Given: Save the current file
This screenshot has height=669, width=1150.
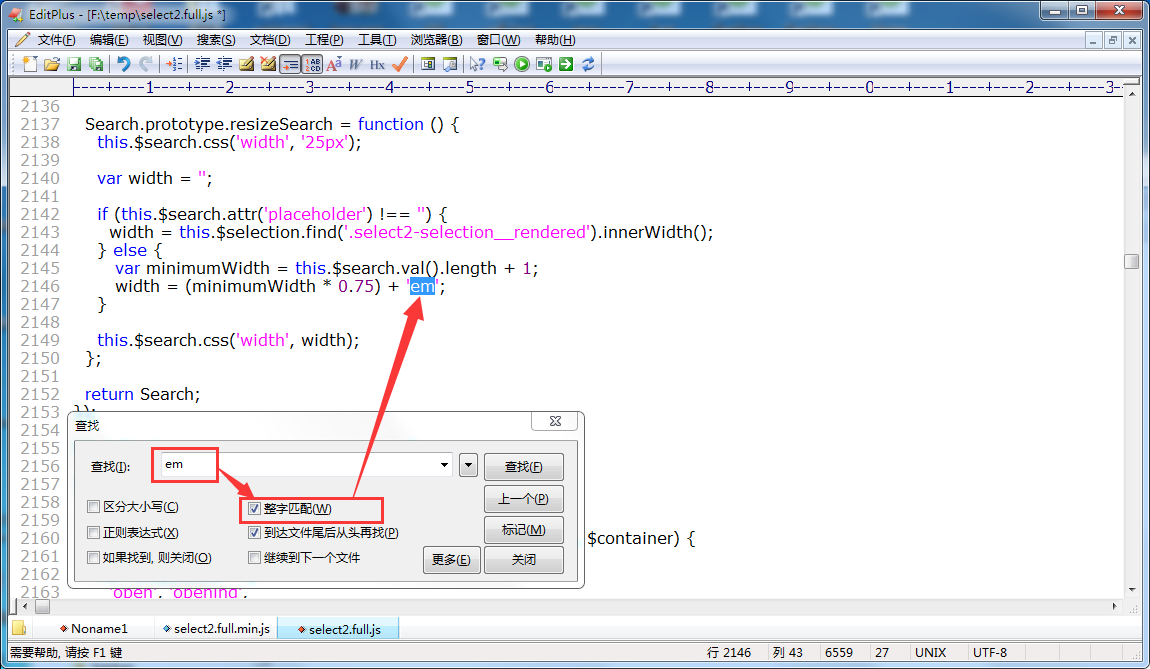Looking at the screenshot, I should pos(73,65).
